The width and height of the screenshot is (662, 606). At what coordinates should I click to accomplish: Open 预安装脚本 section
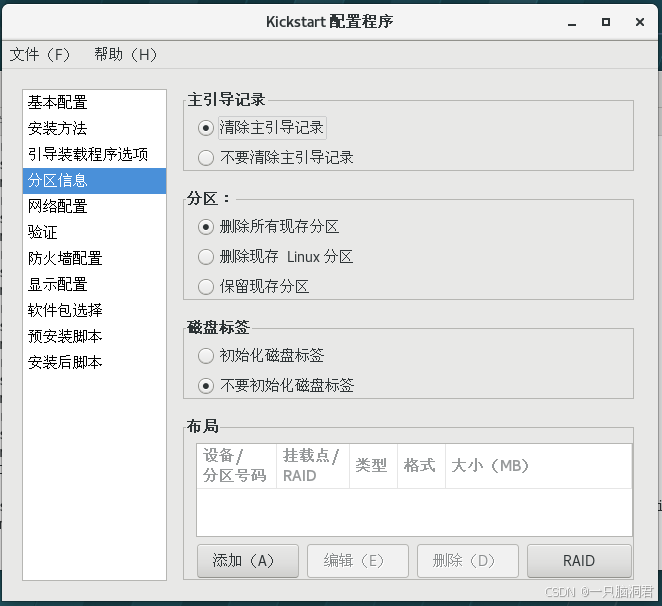pos(95,337)
